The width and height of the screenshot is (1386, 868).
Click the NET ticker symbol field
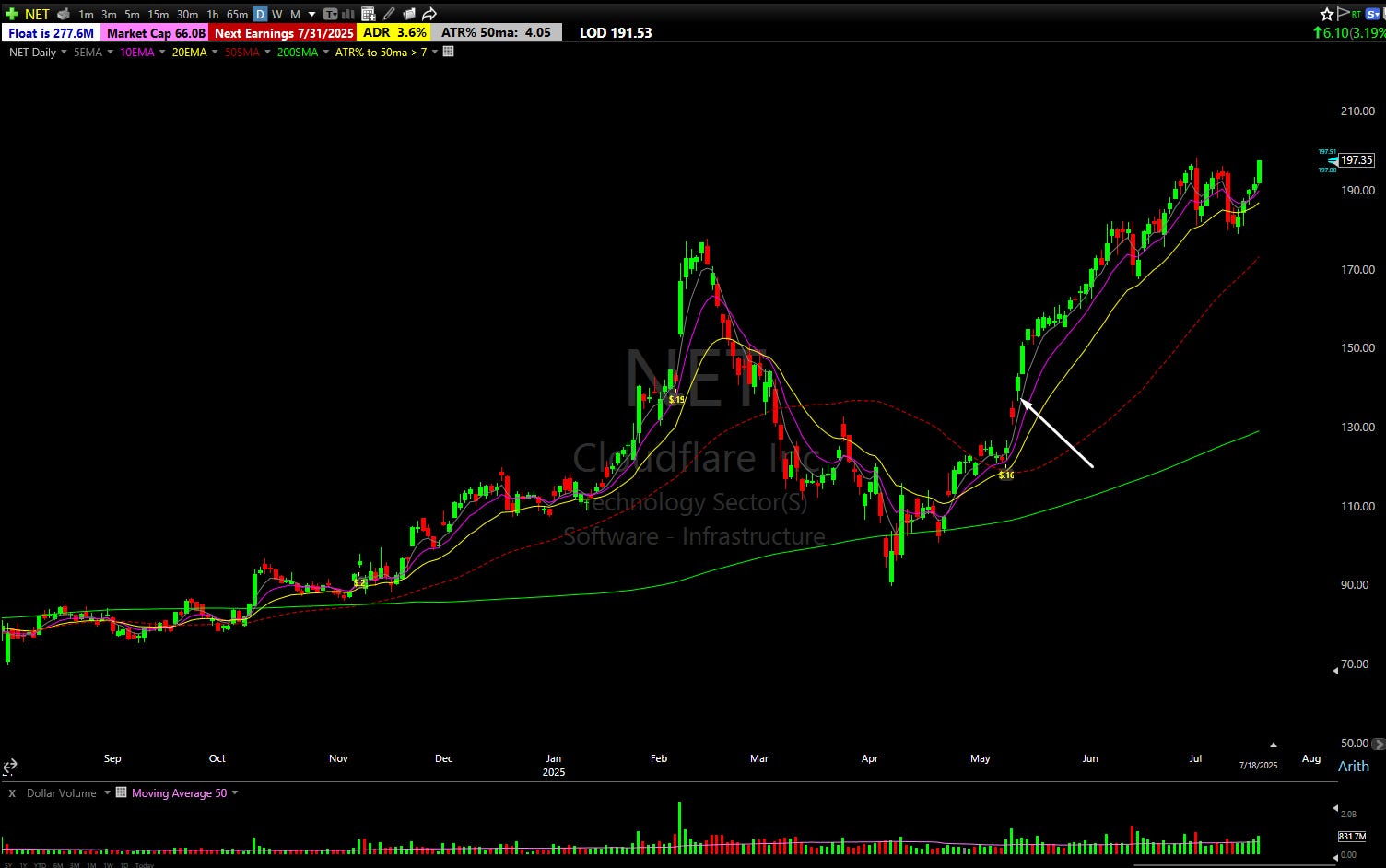(x=37, y=14)
